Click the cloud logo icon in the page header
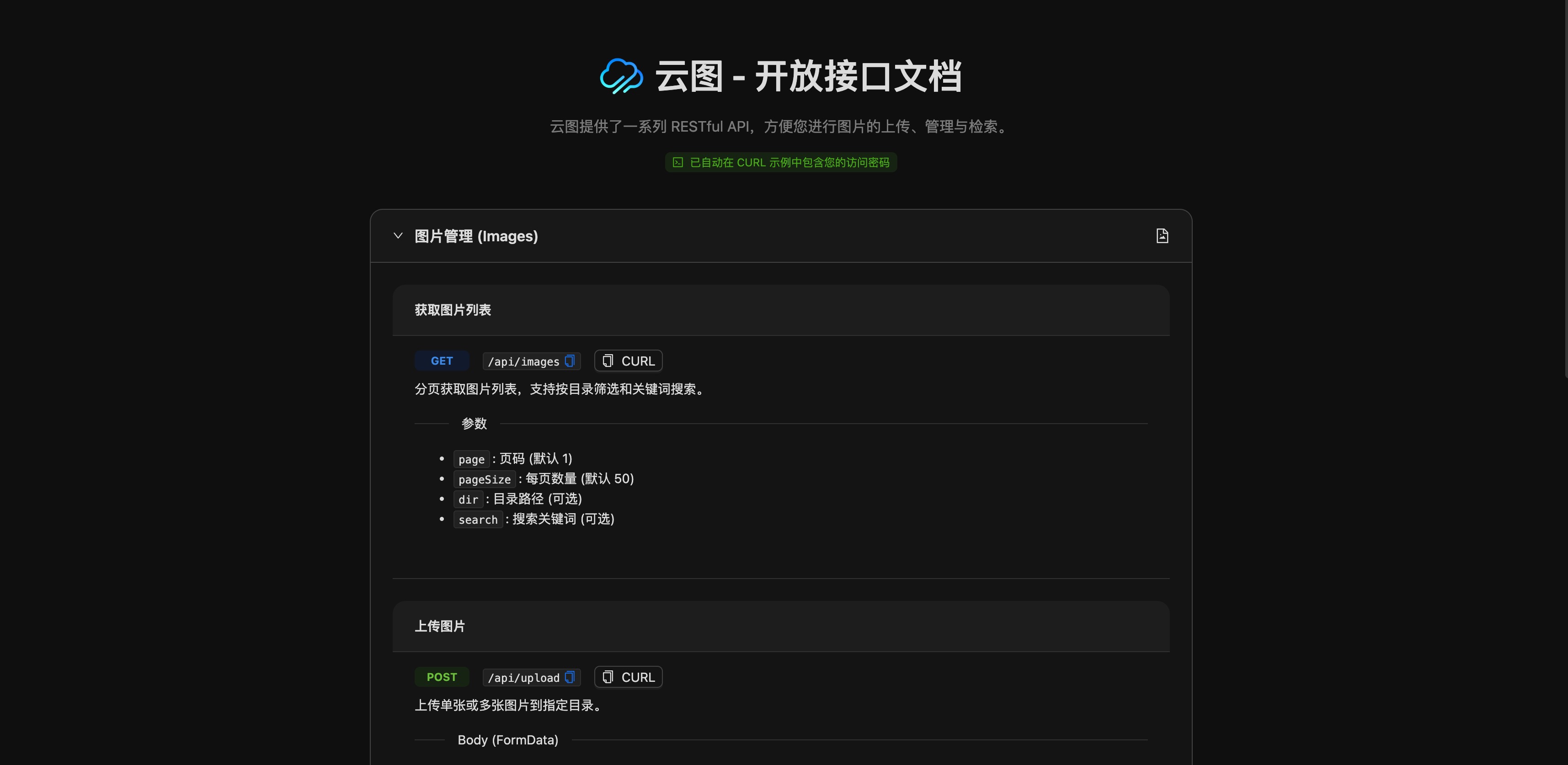The image size is (1568, 765). click(x=621, y=75)
